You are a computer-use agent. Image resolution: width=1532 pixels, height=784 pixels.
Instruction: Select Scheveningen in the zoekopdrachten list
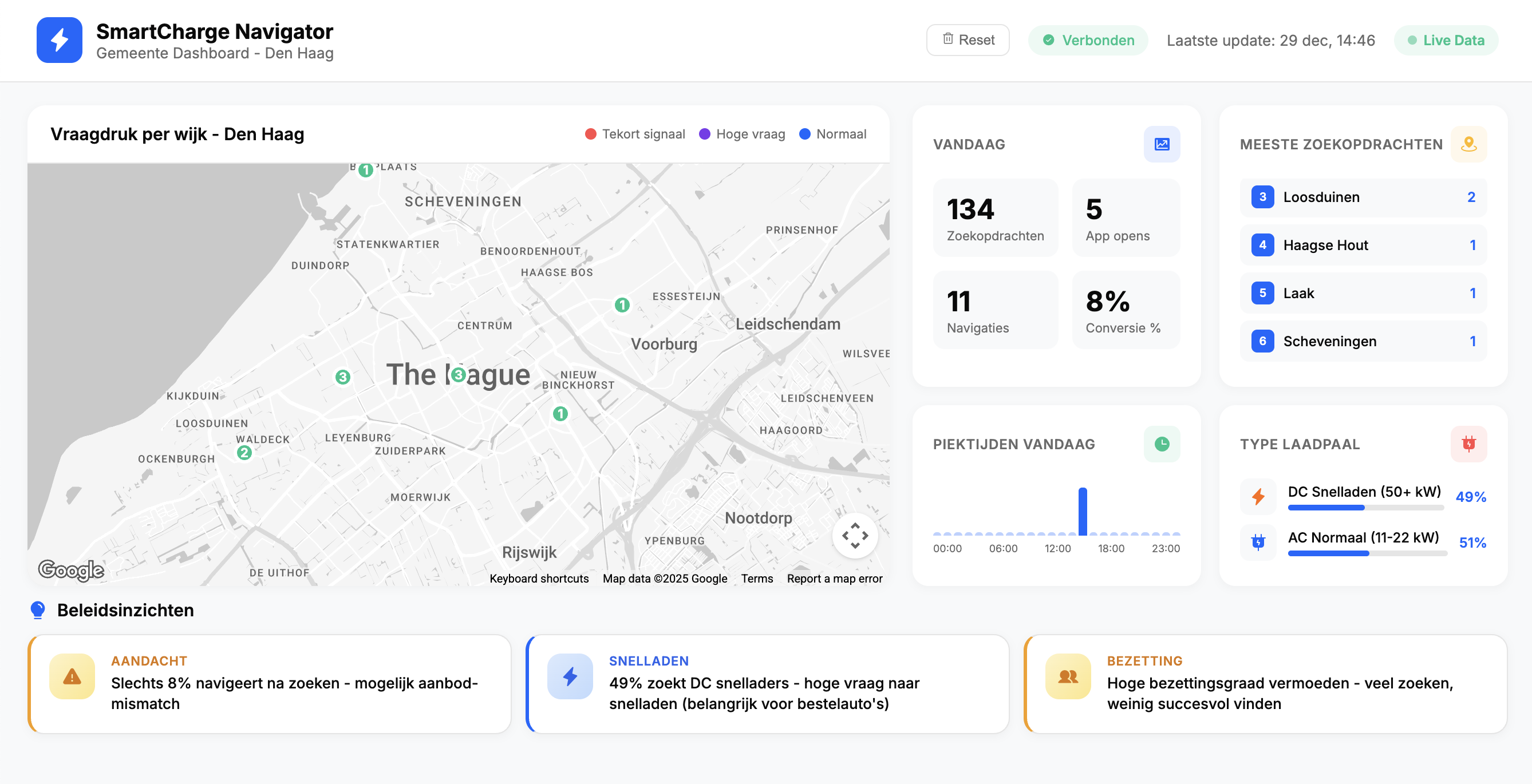click(x=1362, y=340)
